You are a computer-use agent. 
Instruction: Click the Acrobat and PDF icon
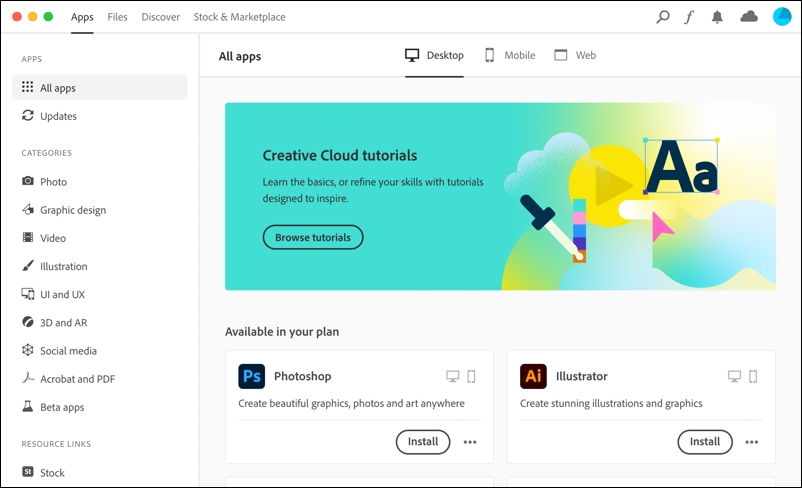(28, 378)
